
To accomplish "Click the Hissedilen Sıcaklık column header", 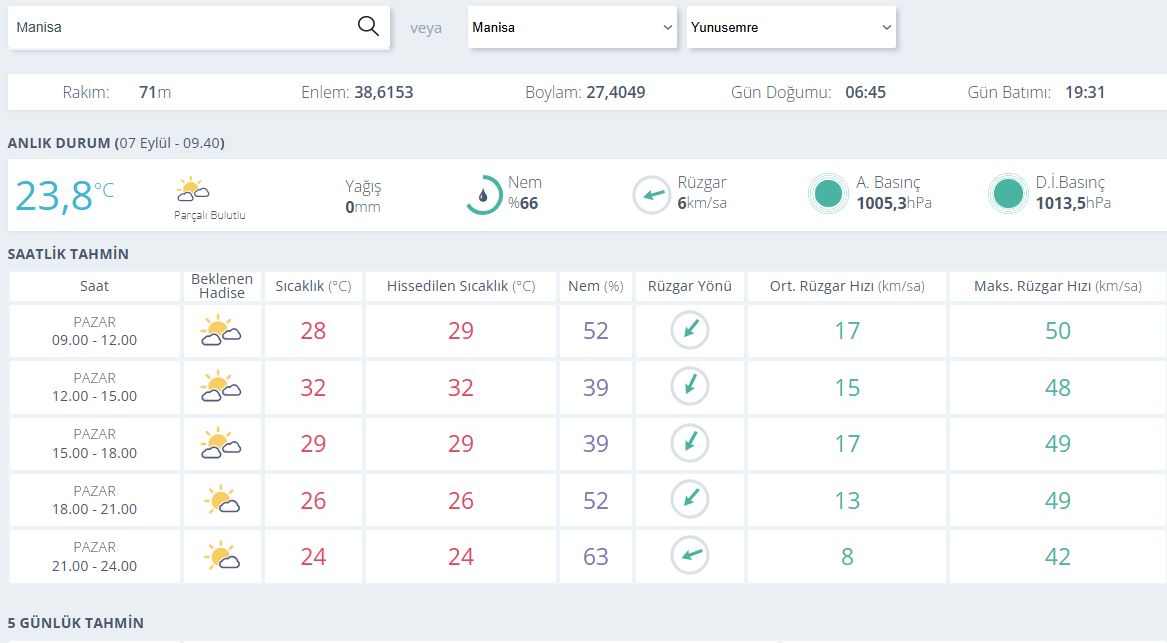I will coord(461,286).
